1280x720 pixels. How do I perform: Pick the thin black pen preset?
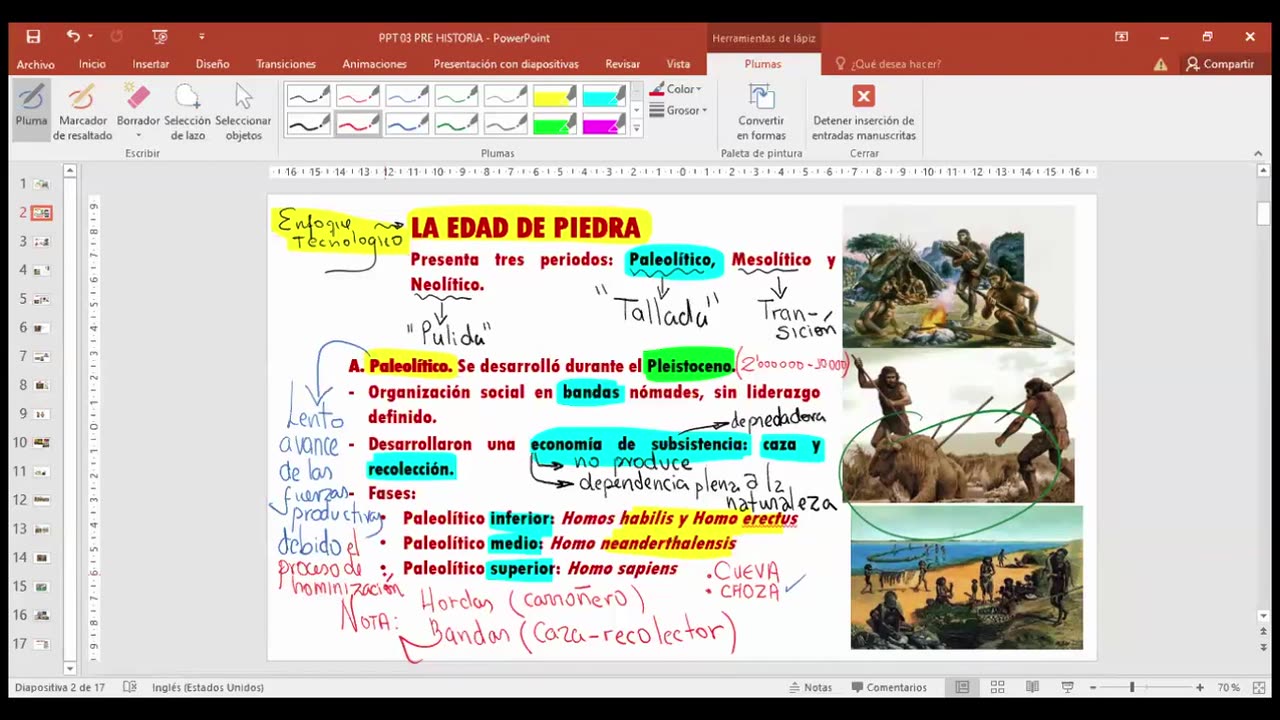click(x=308, y=96)
